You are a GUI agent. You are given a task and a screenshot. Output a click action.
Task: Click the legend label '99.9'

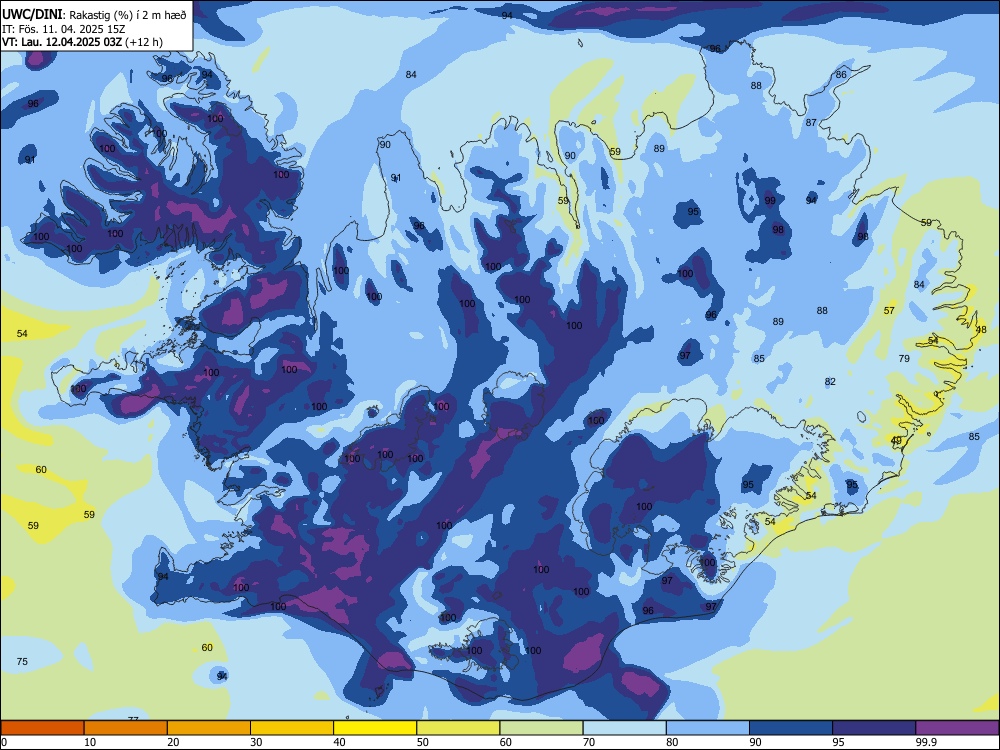pyautogui.click(x=925, y=742)
